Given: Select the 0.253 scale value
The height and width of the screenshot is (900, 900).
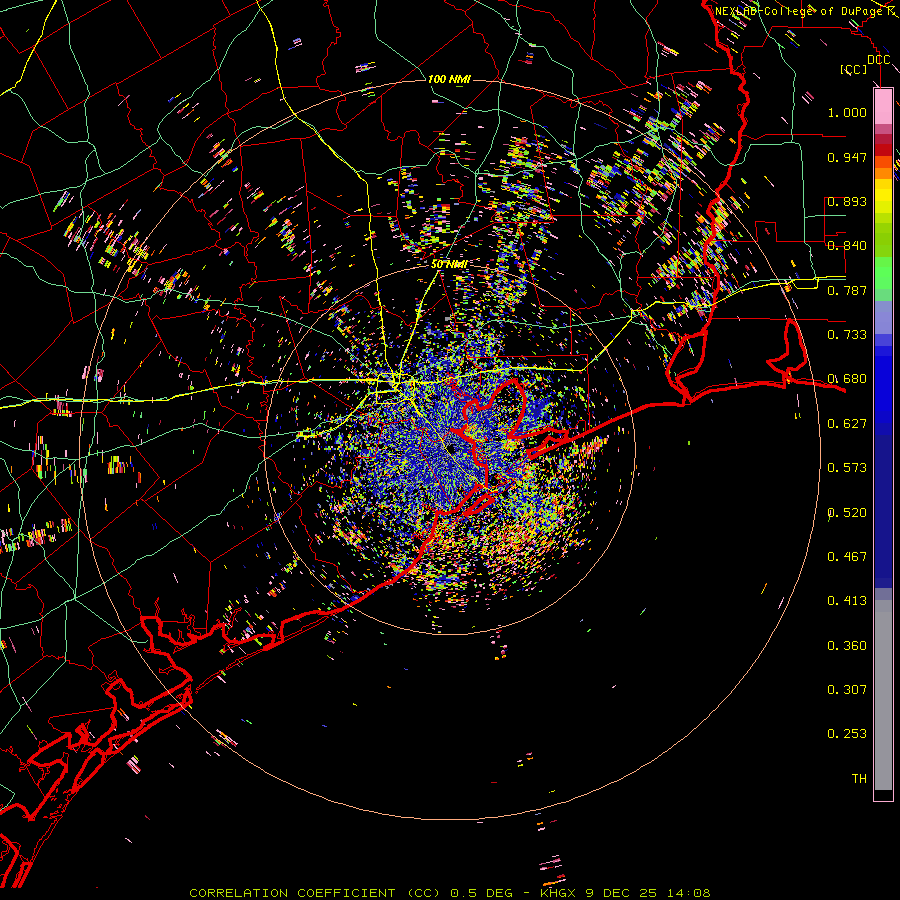Looking at the screenshot, I should pyautogui.click(x=847, y=734).
